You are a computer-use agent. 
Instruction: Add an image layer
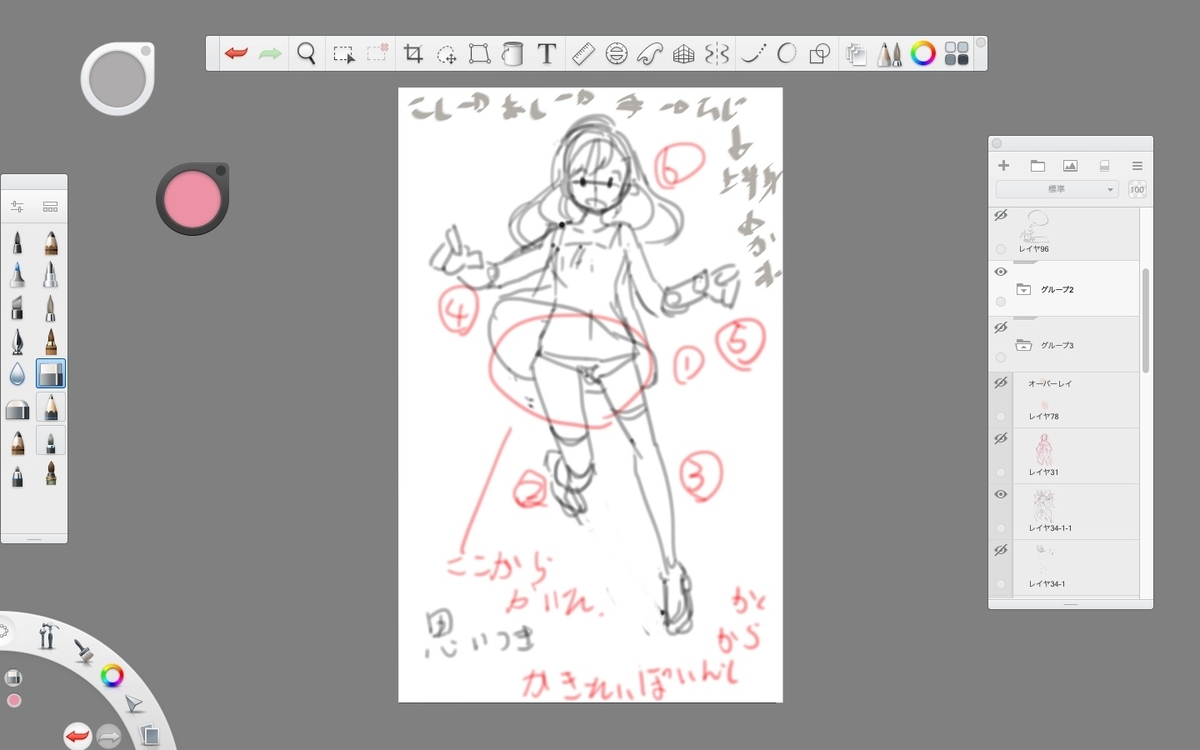(1070, 166)
